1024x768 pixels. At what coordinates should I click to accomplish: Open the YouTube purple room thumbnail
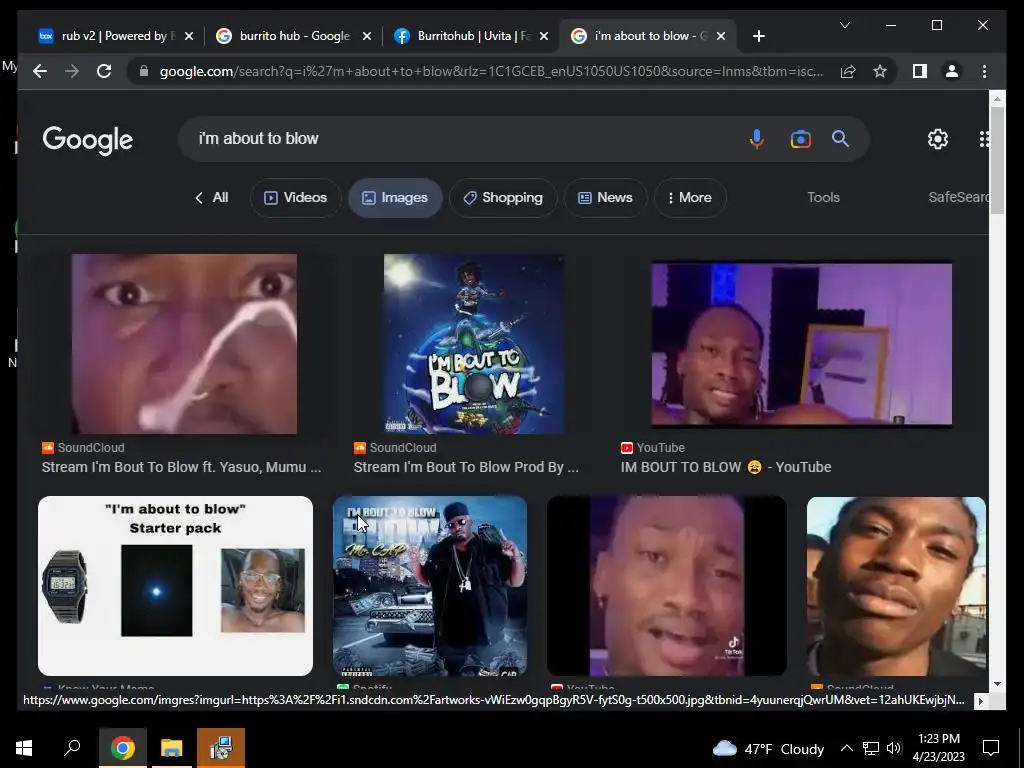click(x=801, y=344)
